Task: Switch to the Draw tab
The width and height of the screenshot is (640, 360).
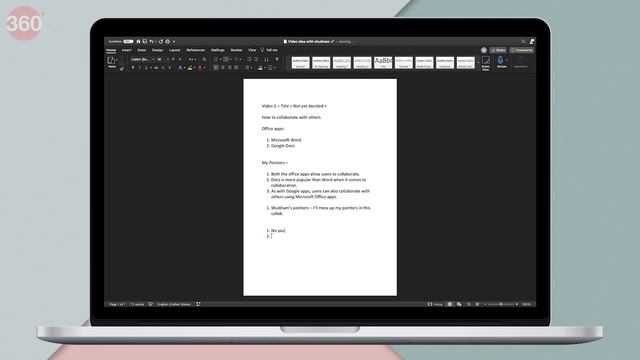Action: click(x=142, y=50)
